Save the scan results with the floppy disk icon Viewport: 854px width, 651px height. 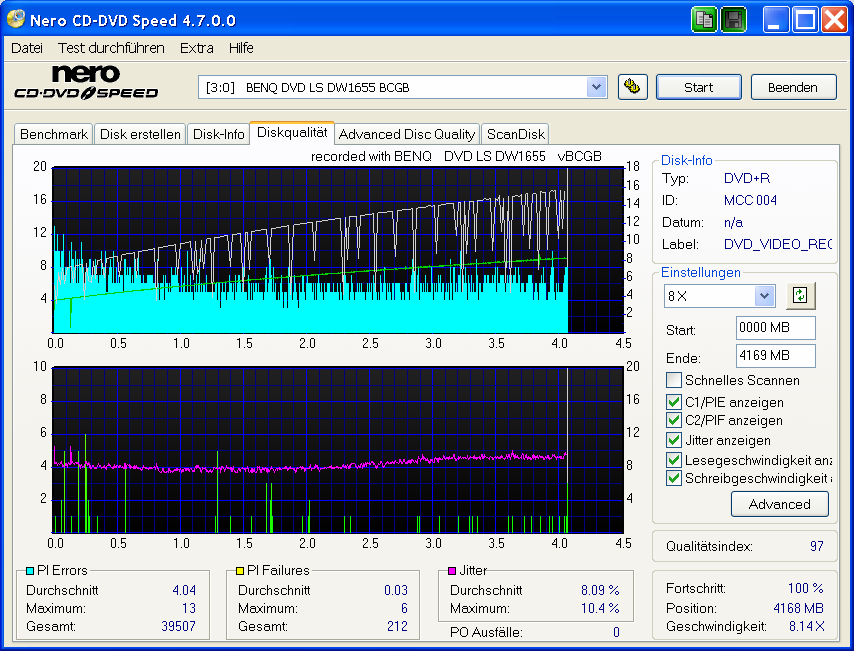733,19
